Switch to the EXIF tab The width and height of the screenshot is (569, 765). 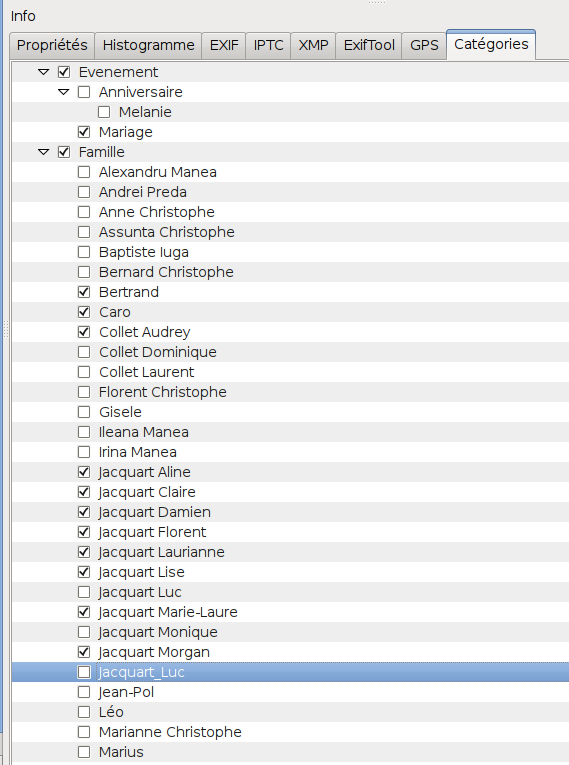tap(224, 45)
